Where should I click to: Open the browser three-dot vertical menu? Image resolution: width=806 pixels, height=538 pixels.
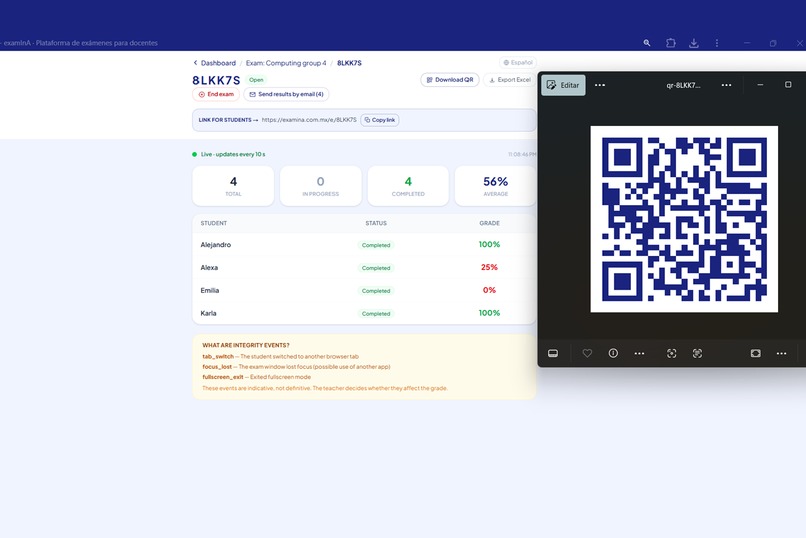click(717, 43)
